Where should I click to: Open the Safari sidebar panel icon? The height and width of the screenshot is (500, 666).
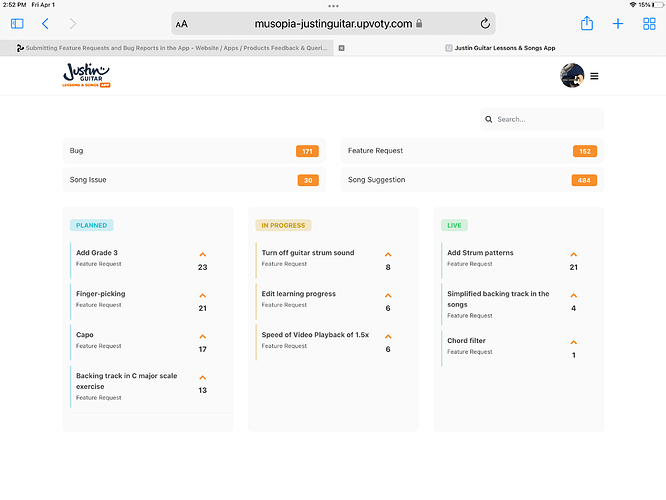tap(17, 23)
